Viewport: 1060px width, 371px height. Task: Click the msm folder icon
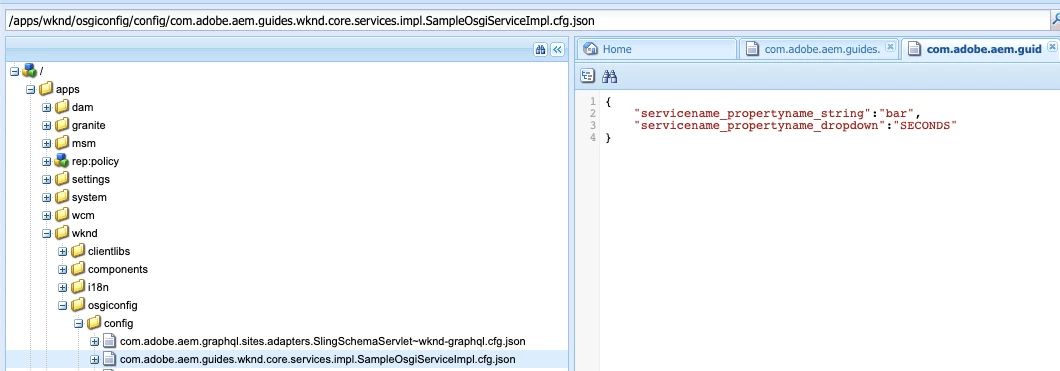coord(62,143)
